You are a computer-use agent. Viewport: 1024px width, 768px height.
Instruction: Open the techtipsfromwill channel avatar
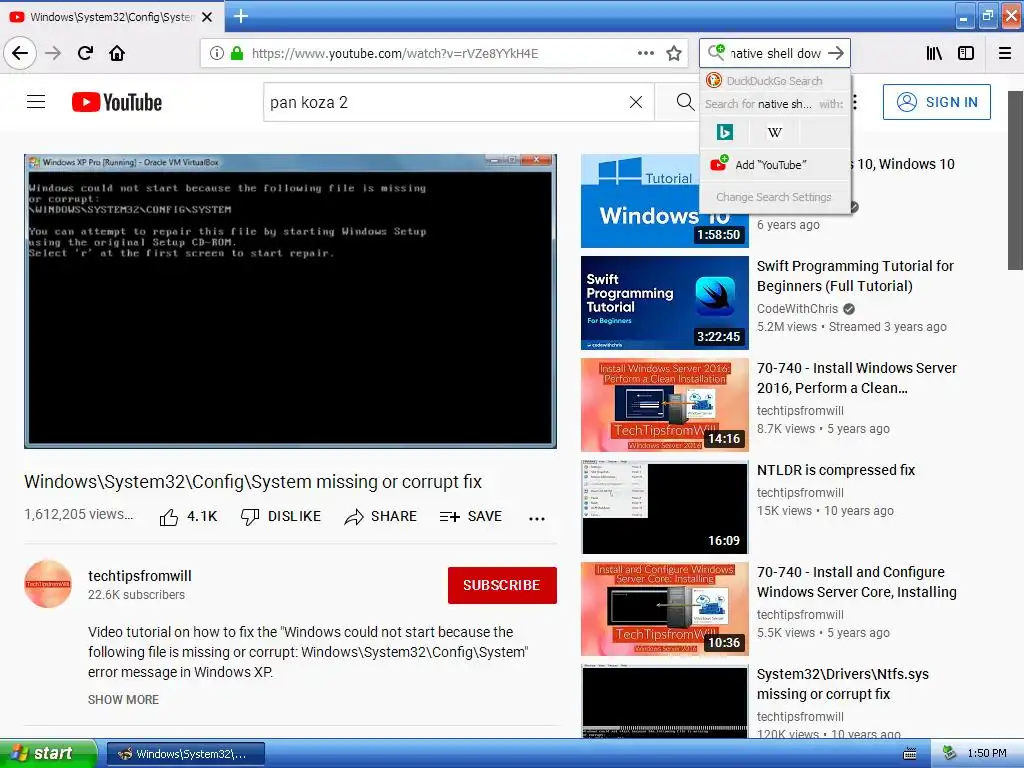pos(48,584)
